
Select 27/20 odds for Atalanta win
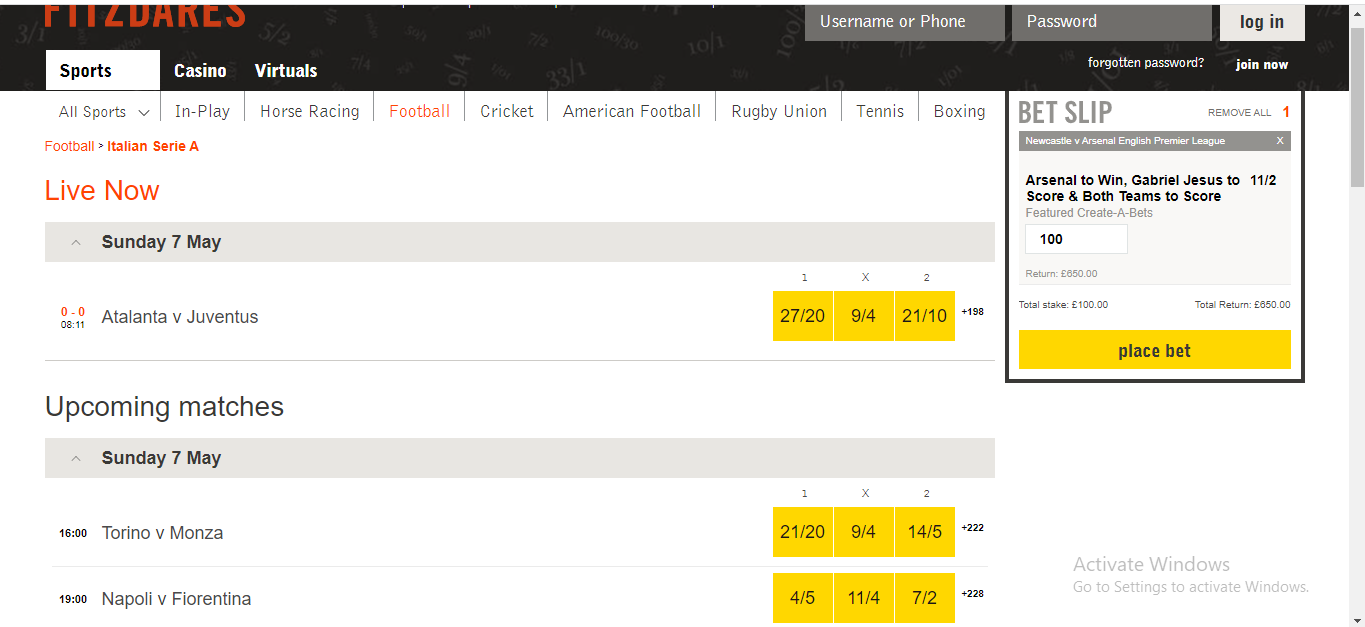[803, 316]
